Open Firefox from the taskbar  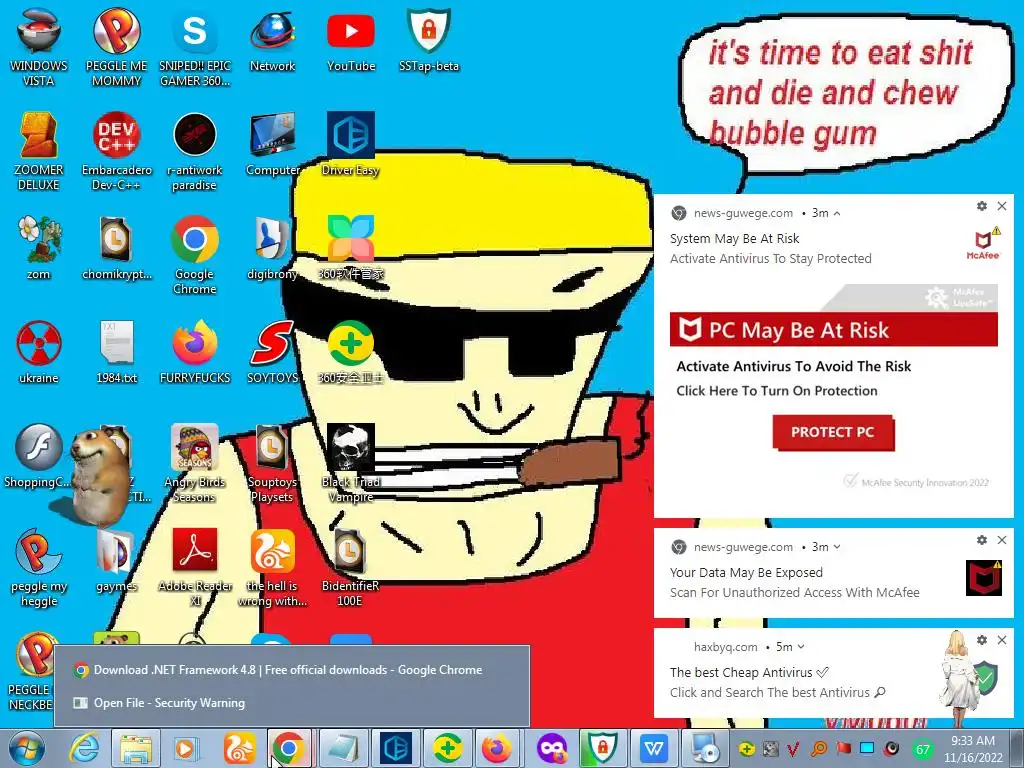point(498,748)
